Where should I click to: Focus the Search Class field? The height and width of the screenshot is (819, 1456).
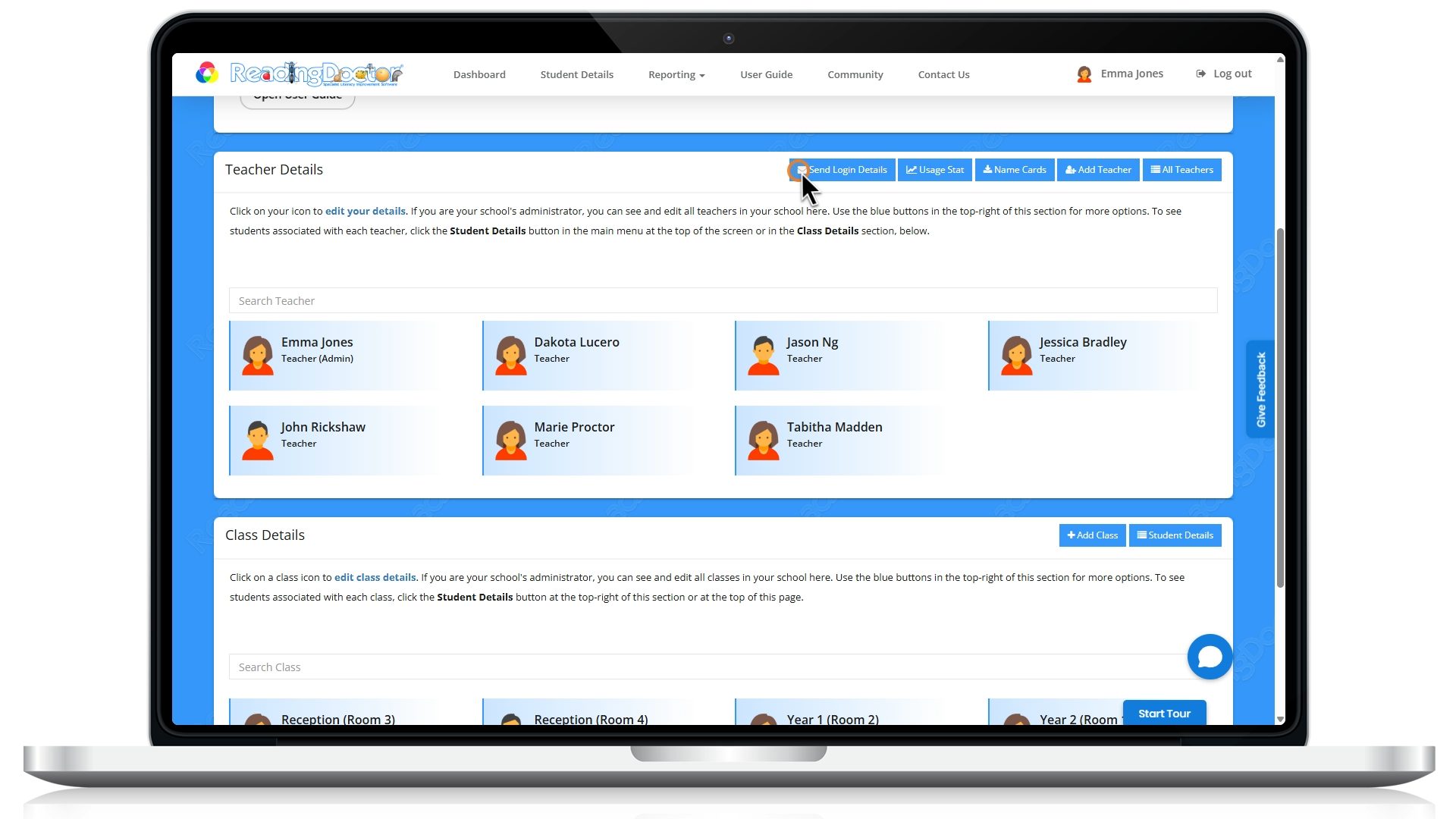tap(723, 667)
